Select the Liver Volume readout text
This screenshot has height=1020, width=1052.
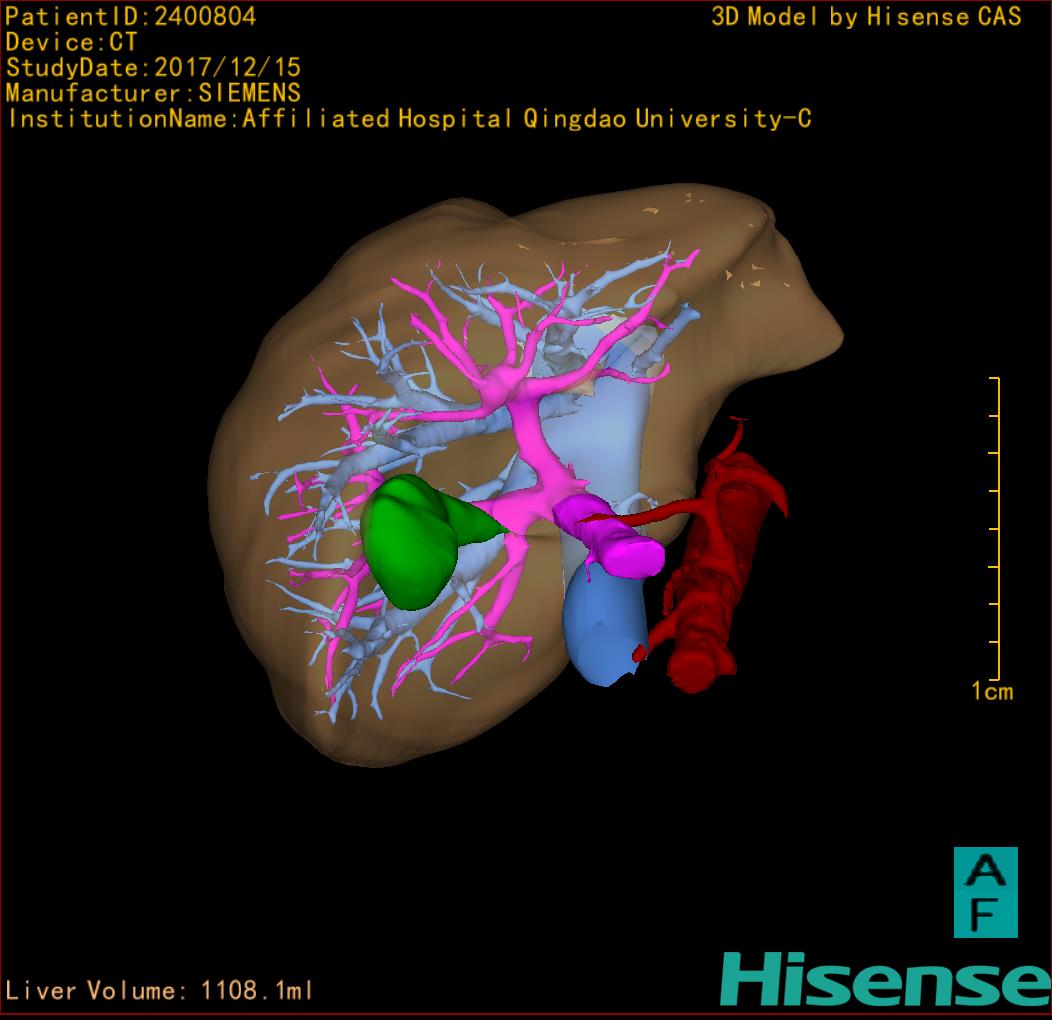pos(160,991)
